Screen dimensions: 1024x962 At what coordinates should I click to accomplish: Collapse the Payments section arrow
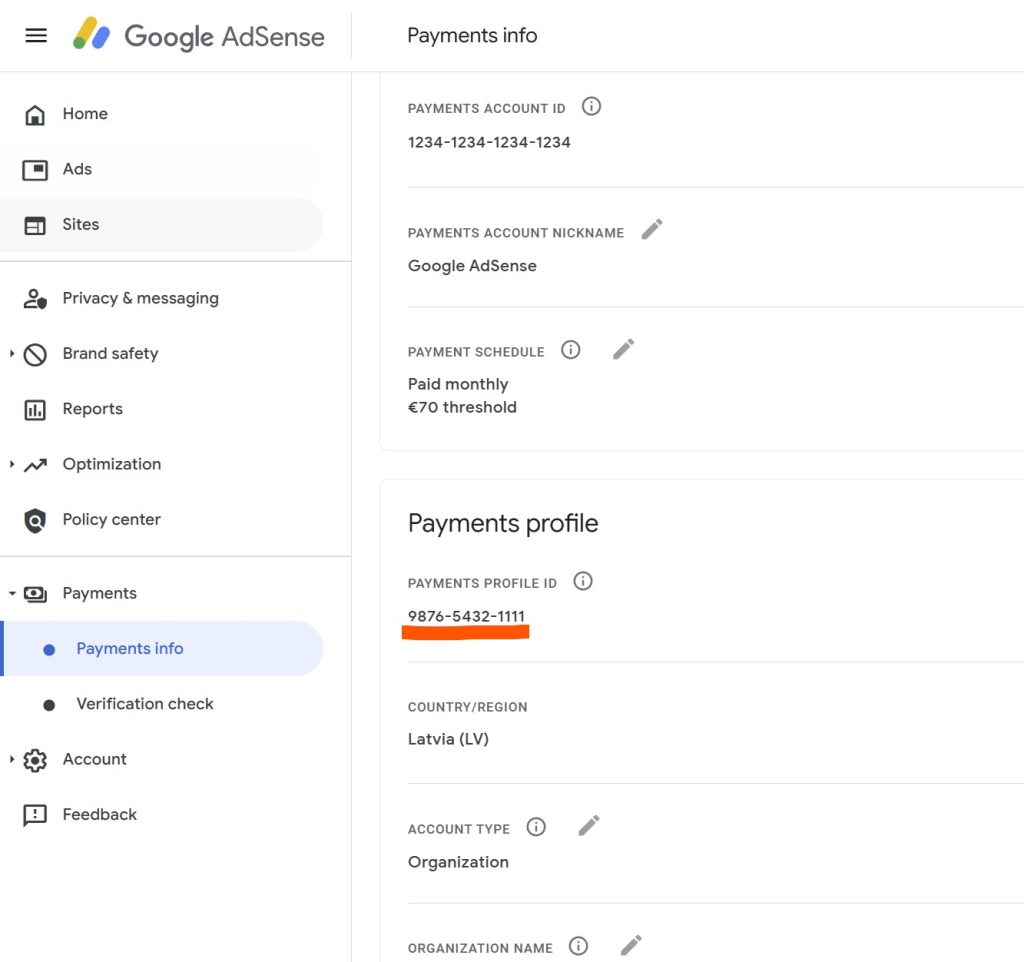(12, 593)
